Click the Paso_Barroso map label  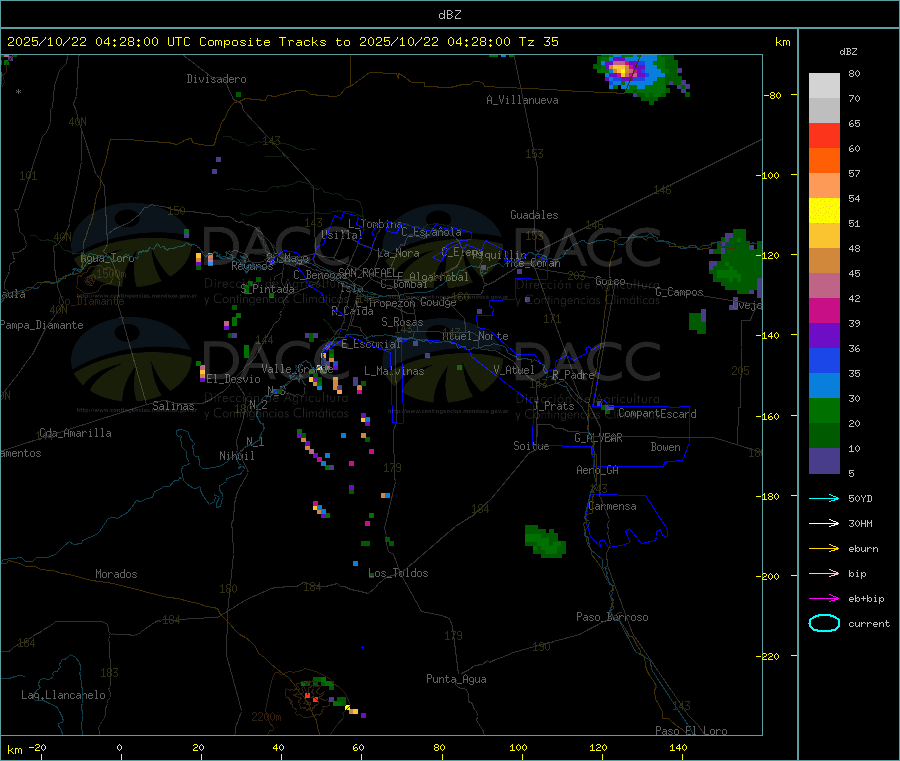click(612, 617)
